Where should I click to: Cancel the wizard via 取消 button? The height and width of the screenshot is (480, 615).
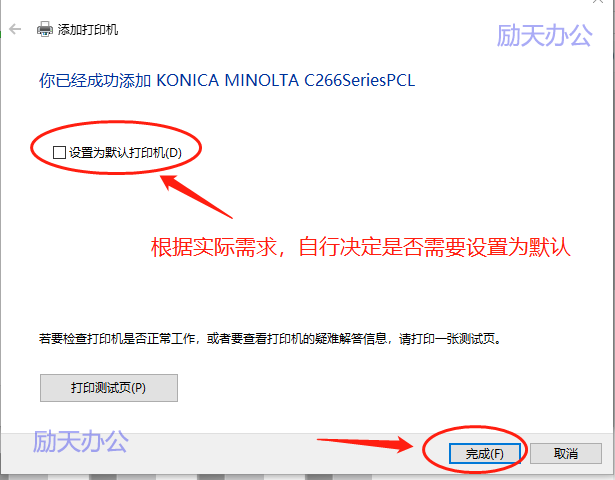(x=566, y=454)
